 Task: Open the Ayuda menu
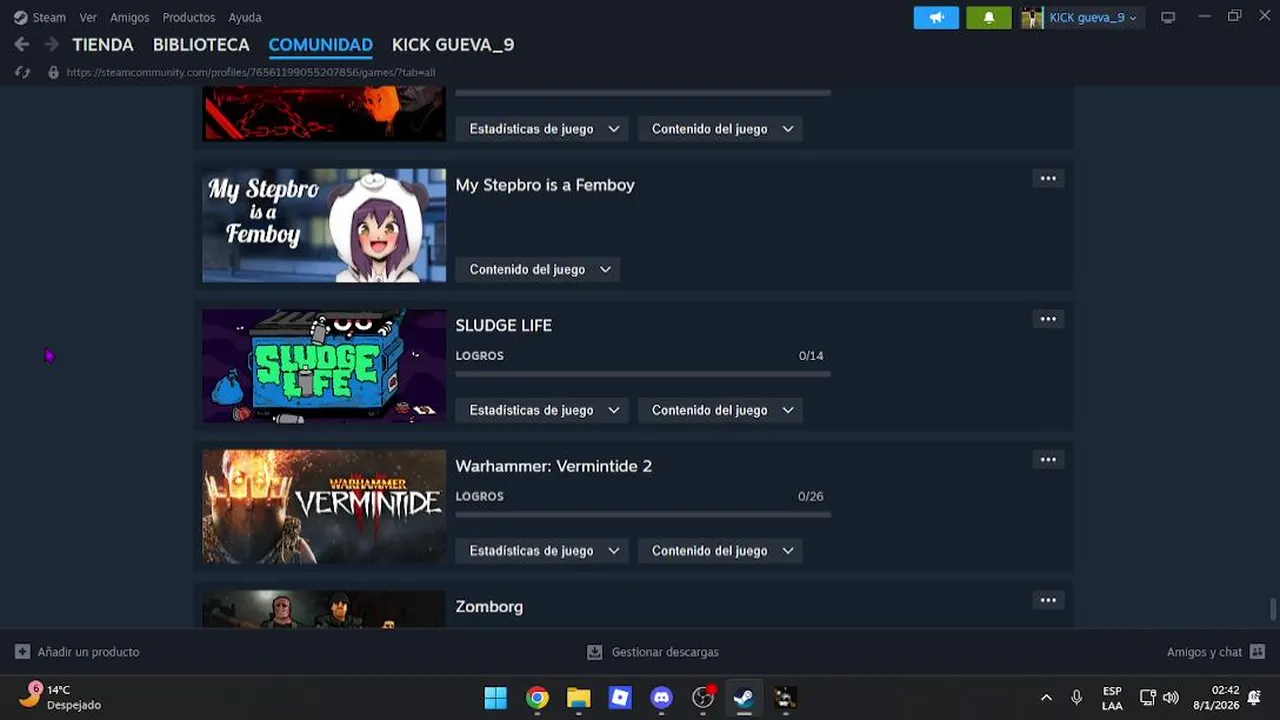(245, 17)
